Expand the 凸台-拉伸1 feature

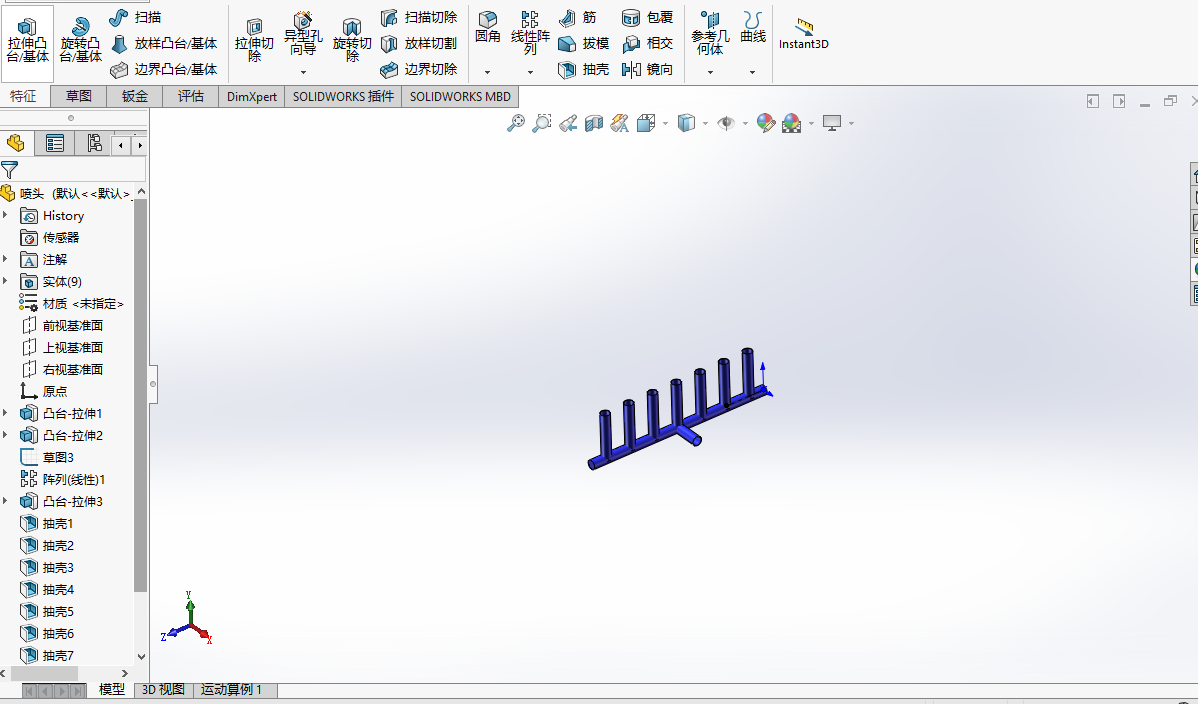coord(6,414)
